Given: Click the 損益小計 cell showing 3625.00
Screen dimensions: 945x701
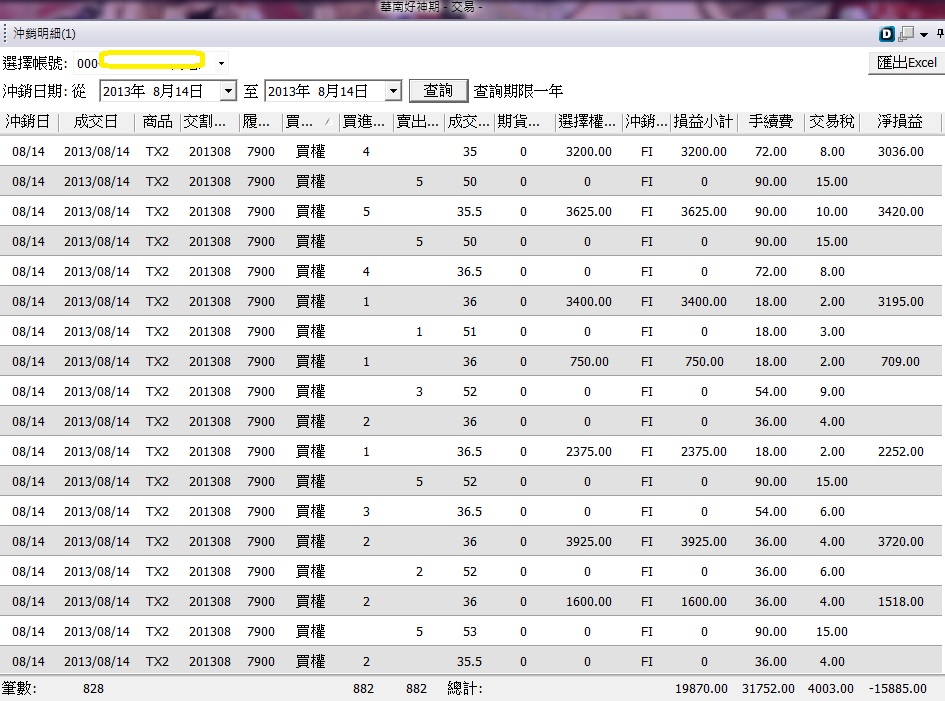Looking at the screenshot, I should click(704, 212).
